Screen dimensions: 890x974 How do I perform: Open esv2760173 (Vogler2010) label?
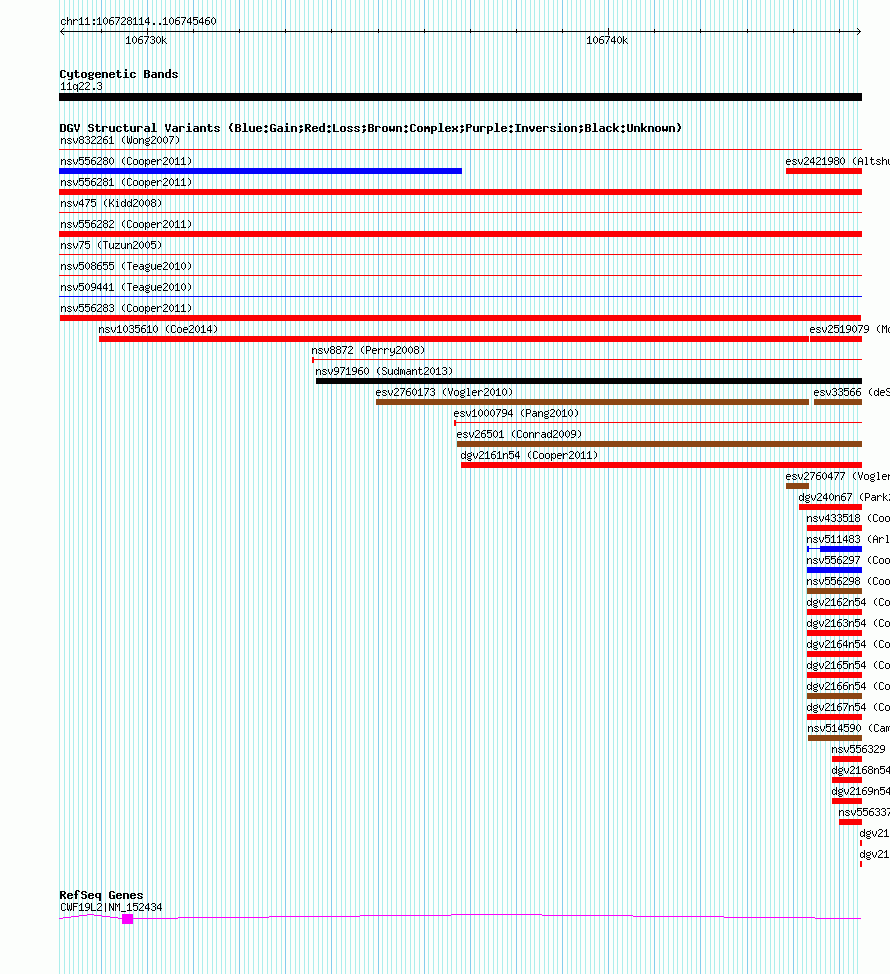[x=445, y=393]
